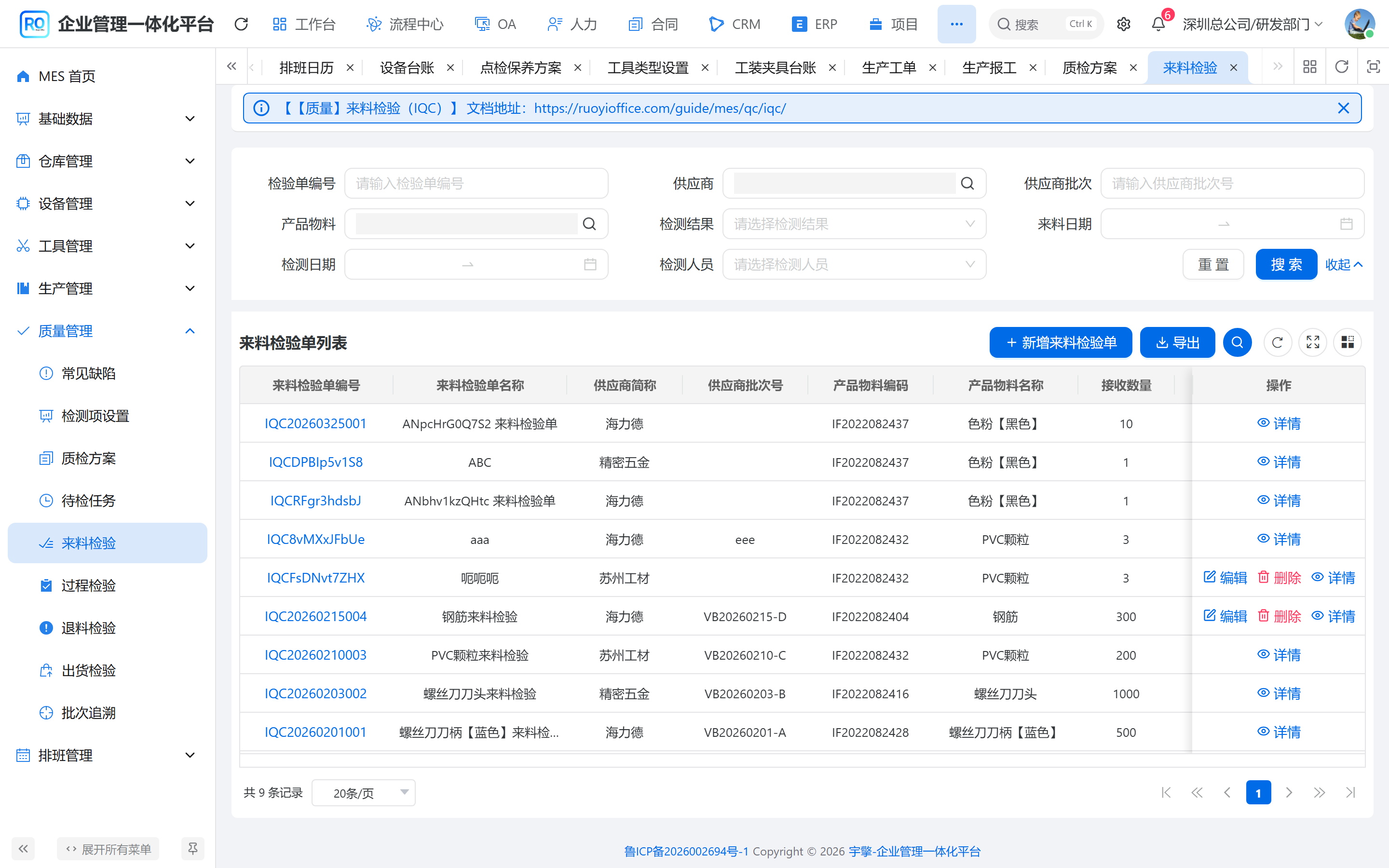1389x868 pixels.
Task: Open the 深圳总公司/研发部门 selector
Action: tap(1253, 24)
